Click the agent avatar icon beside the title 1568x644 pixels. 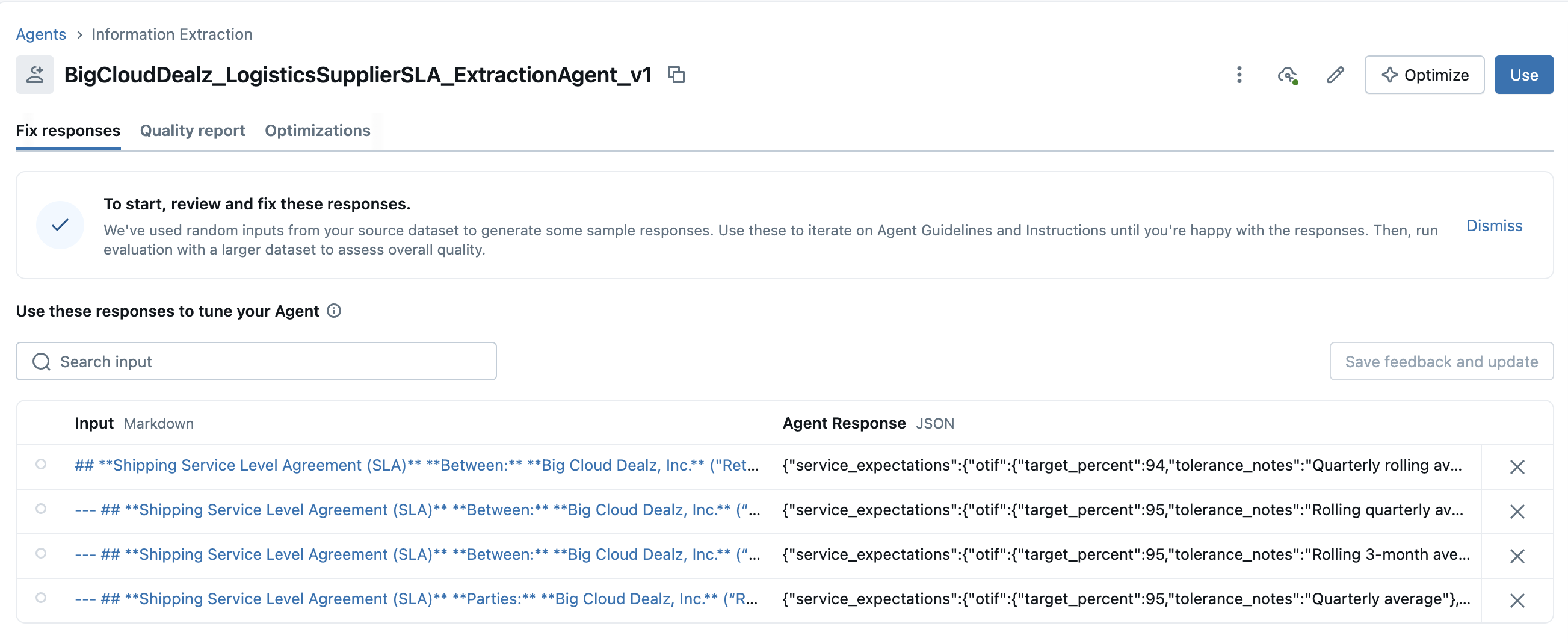point(35,75)
